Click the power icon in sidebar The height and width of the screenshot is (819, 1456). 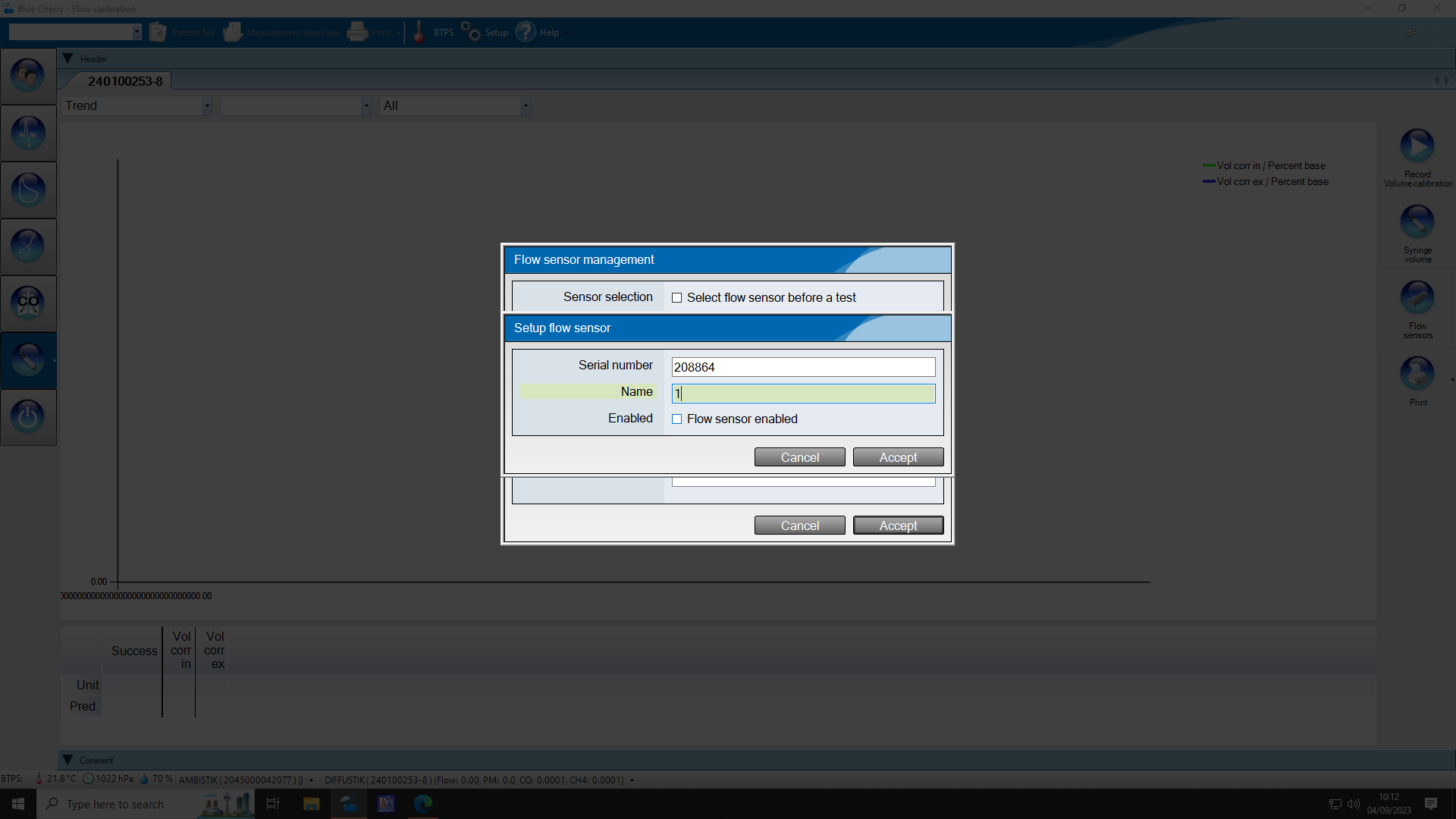coord(28,416)
